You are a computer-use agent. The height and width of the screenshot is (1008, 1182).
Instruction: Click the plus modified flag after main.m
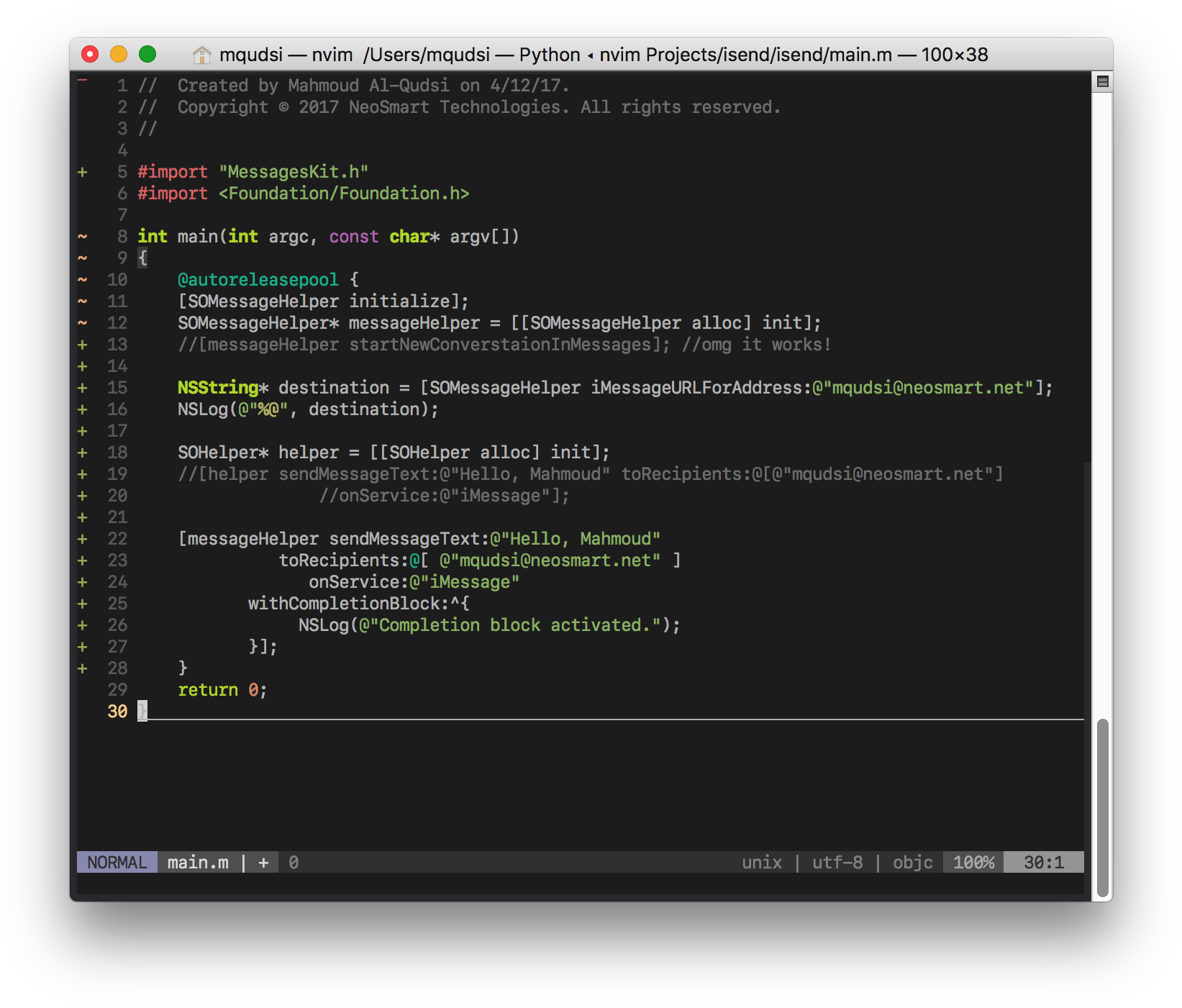[263, 862]
